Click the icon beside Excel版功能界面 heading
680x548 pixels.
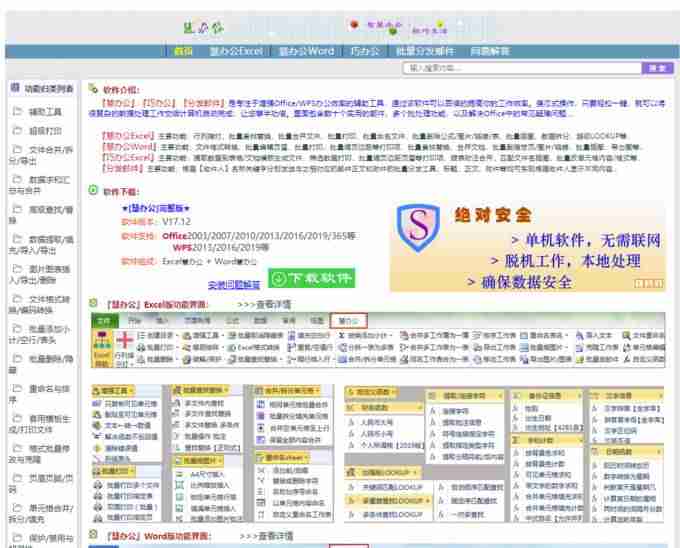point(93,303)
